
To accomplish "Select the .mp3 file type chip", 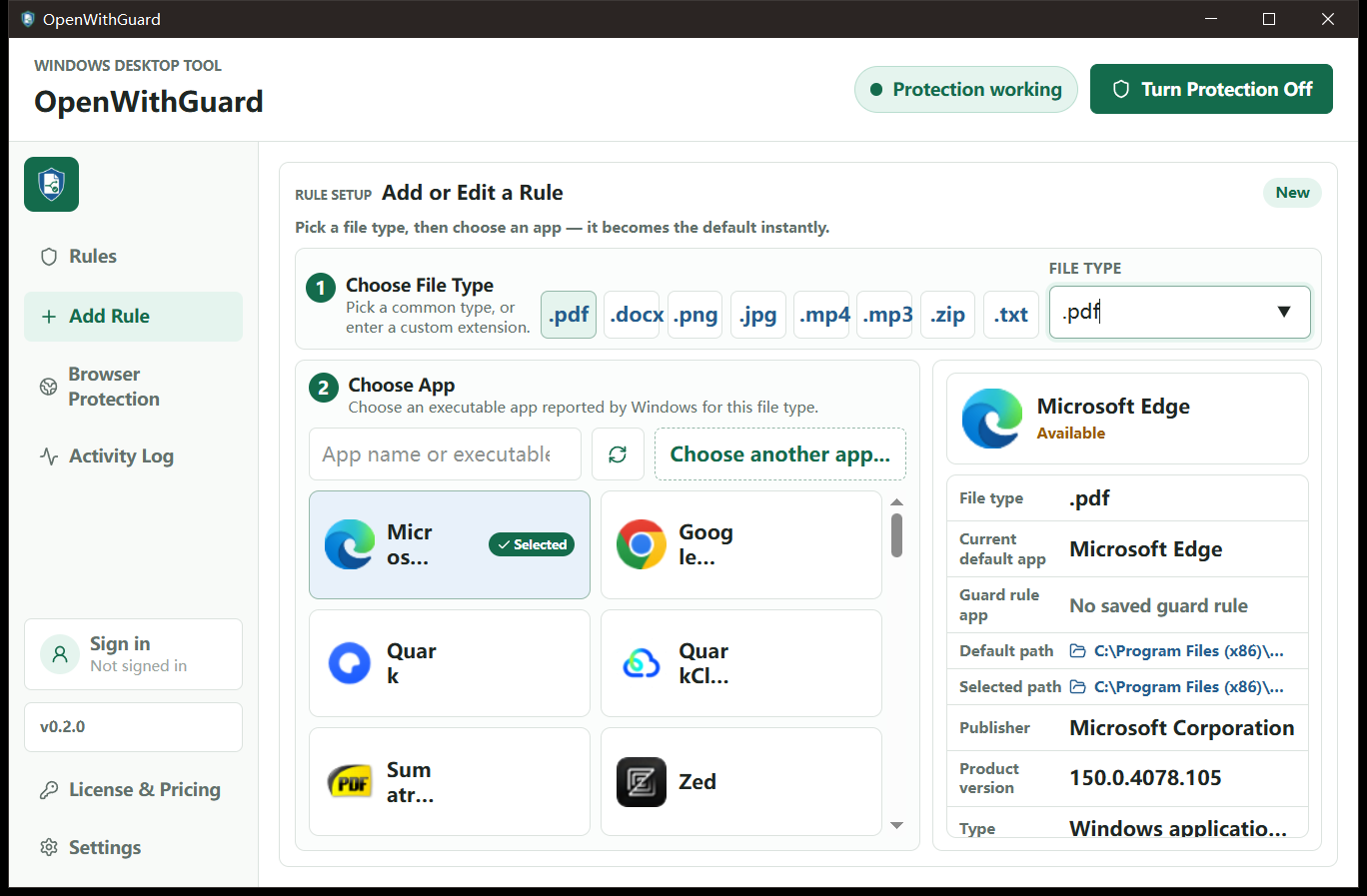I will coord(884,315).
